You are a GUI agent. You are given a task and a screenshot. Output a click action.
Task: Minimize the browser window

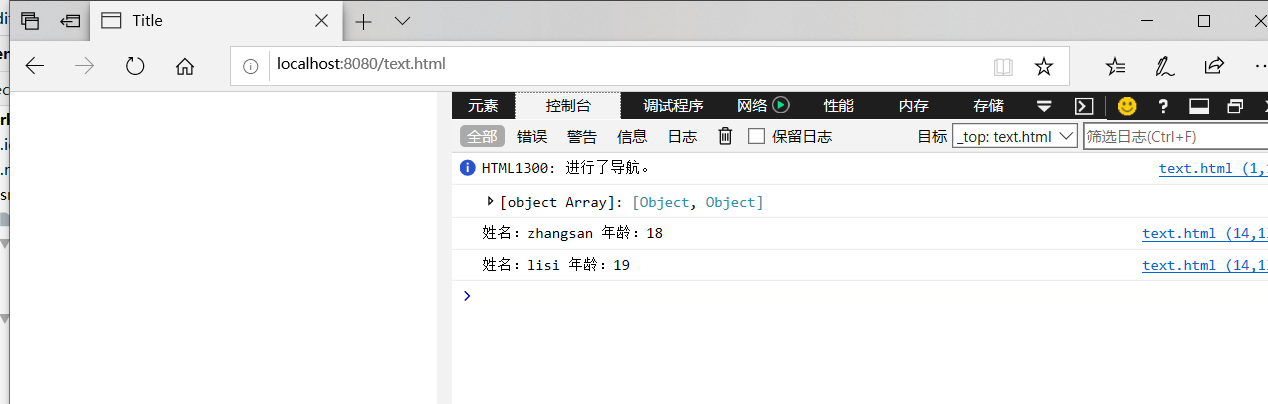[1145, 21]
